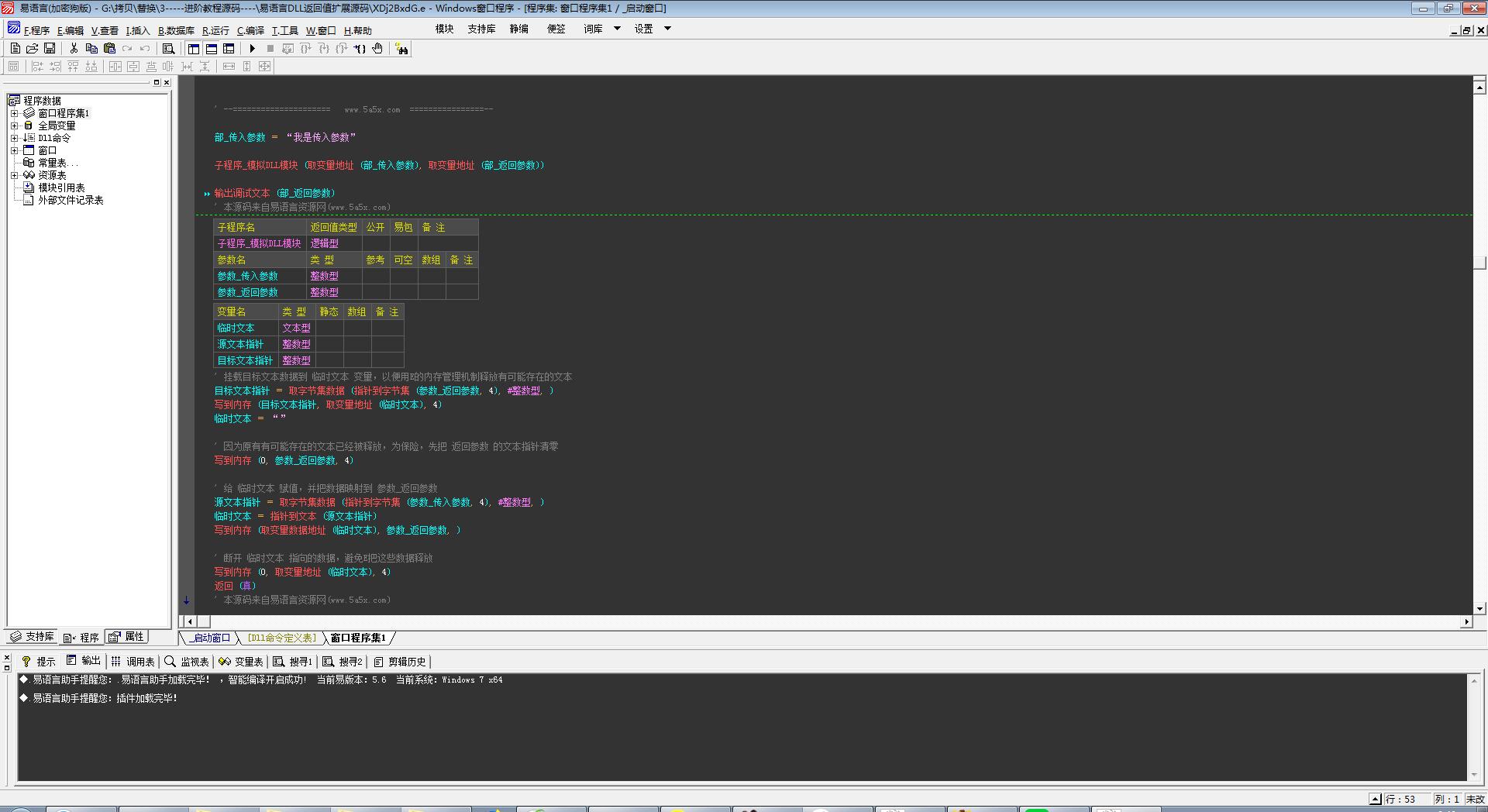Toggle the third layout panel icon in toolbar
This screenshot has height=812, width=1488.
click(229, 48)
